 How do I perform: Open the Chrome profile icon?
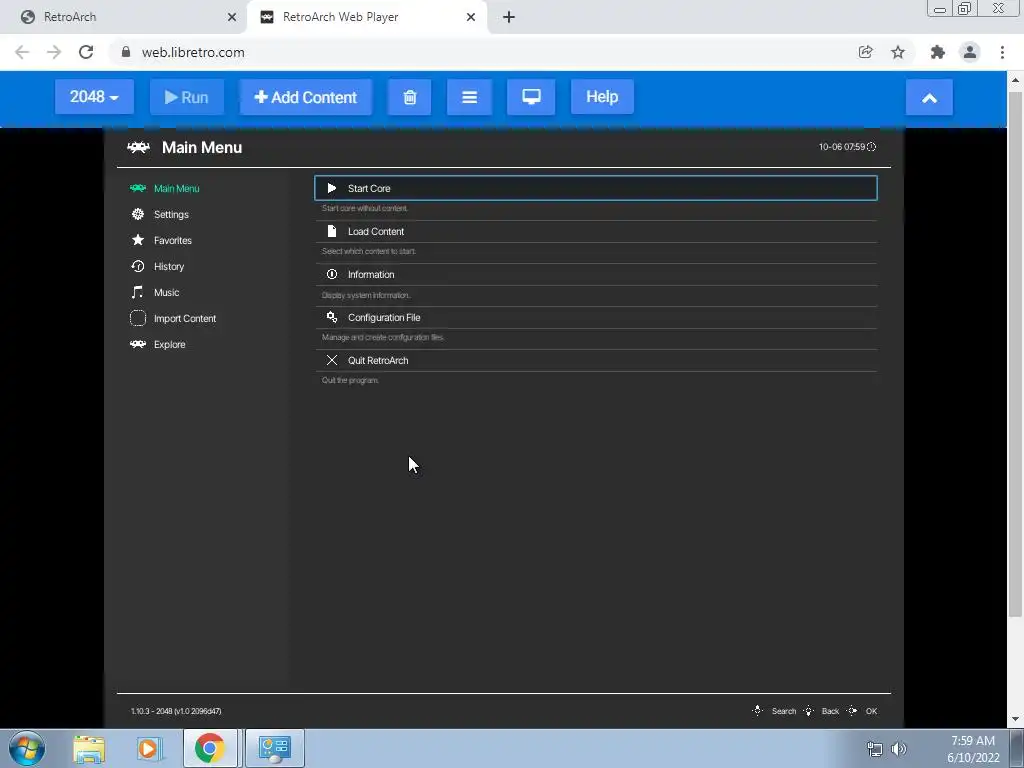[x=970, y=52]
